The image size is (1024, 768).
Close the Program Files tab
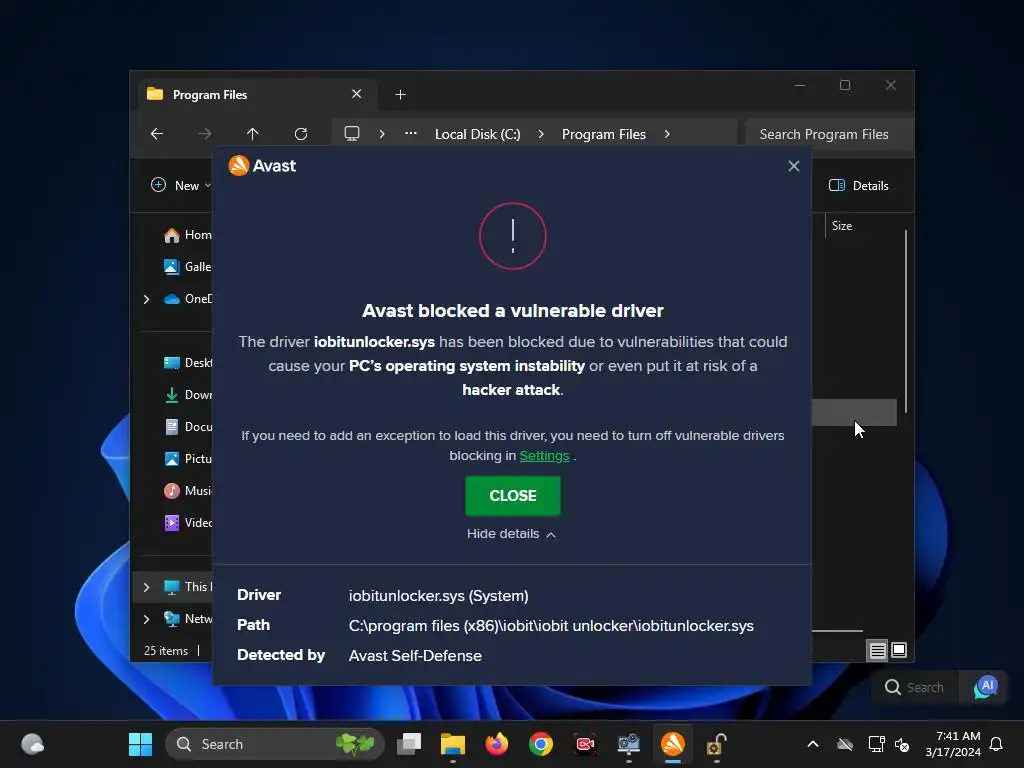357,94
